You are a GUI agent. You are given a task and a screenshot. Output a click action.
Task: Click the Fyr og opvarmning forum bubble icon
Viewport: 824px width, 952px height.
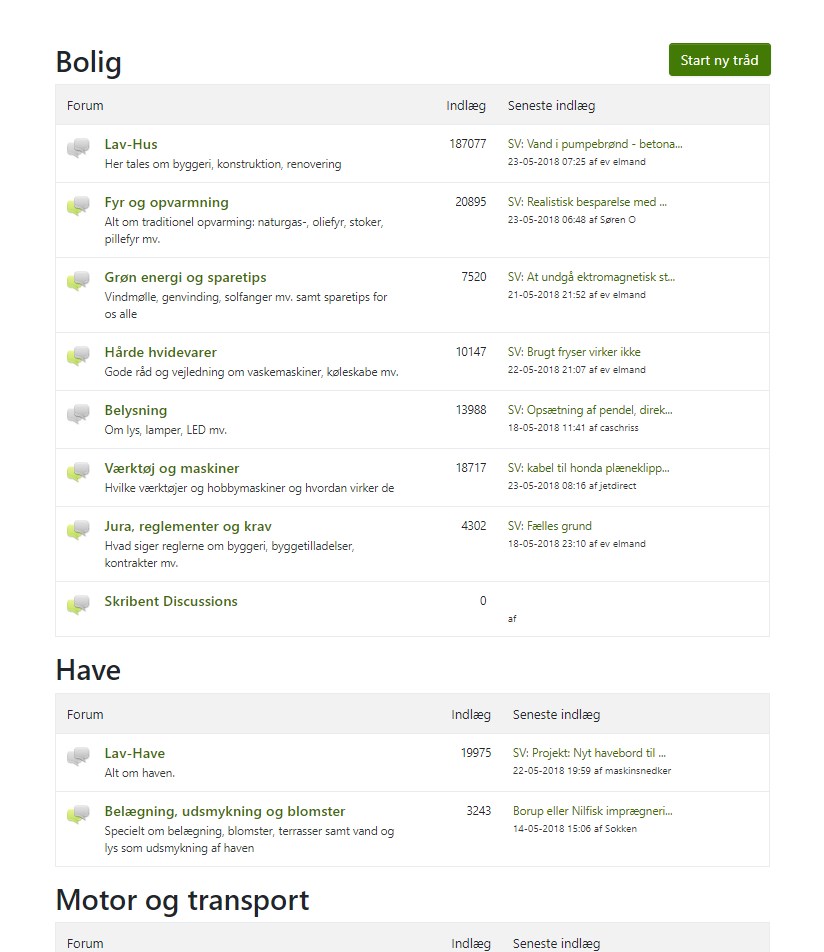[78, 206]
